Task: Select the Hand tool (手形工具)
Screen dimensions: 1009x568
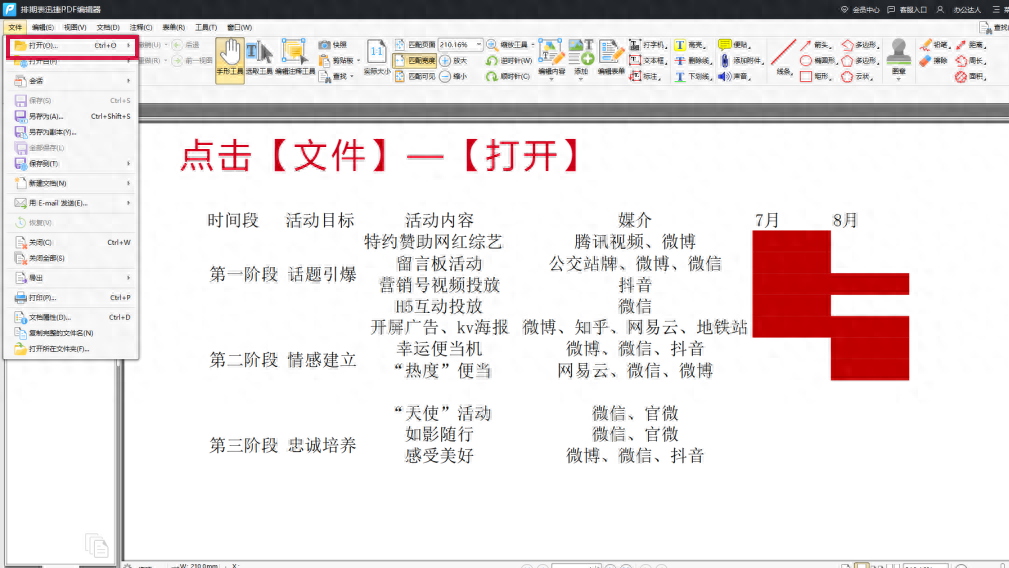Action: [x=230, y=60]
